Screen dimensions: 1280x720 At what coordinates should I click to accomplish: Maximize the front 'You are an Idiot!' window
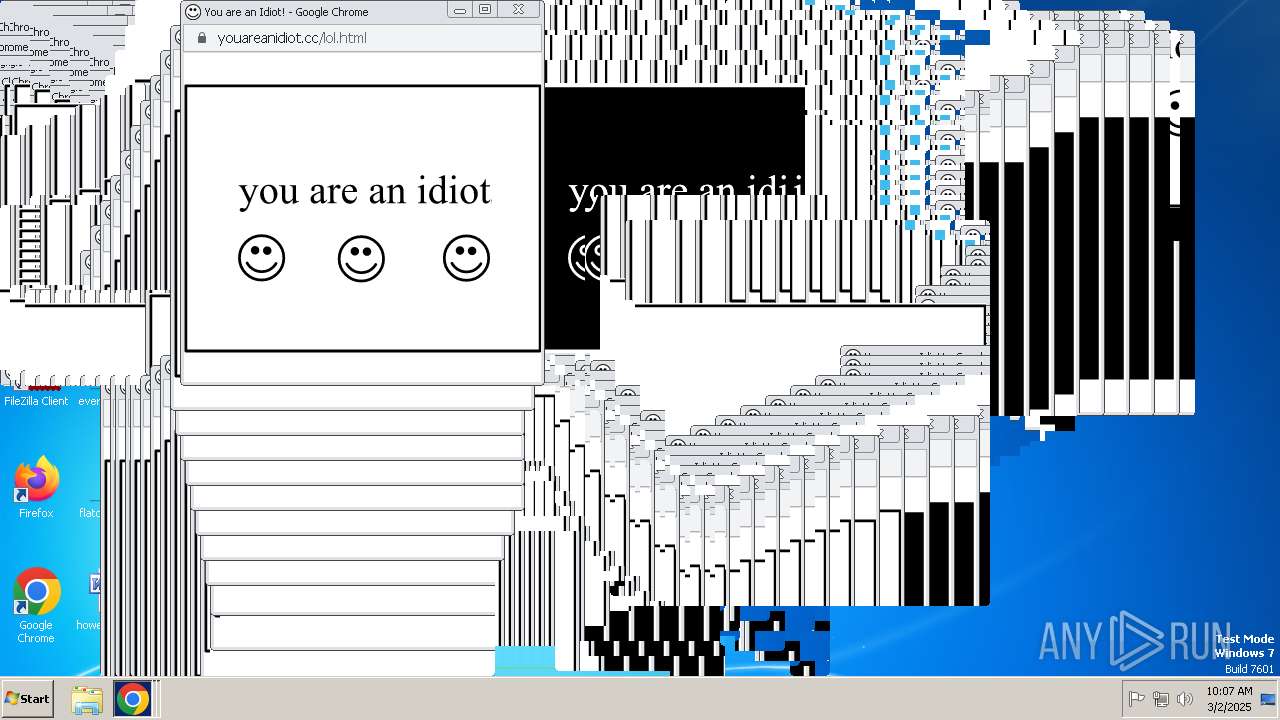485,10
